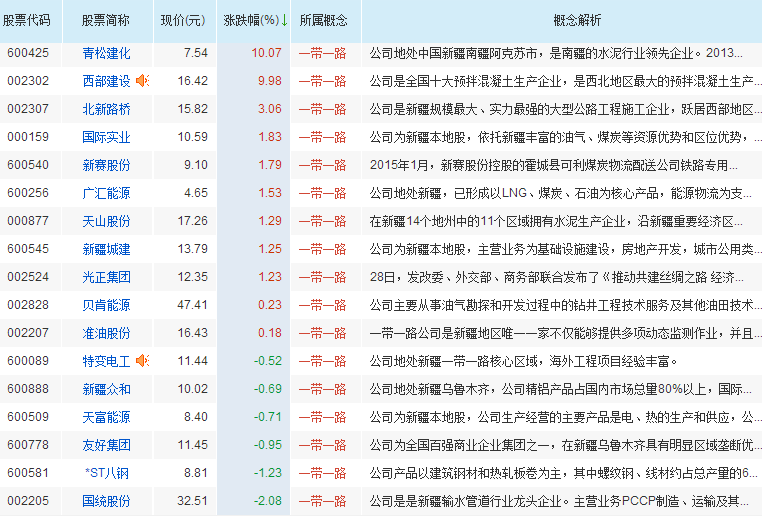Open stock link 贝肯能源
Viewport: 762px width, 516px height.
tap(106, 305)
